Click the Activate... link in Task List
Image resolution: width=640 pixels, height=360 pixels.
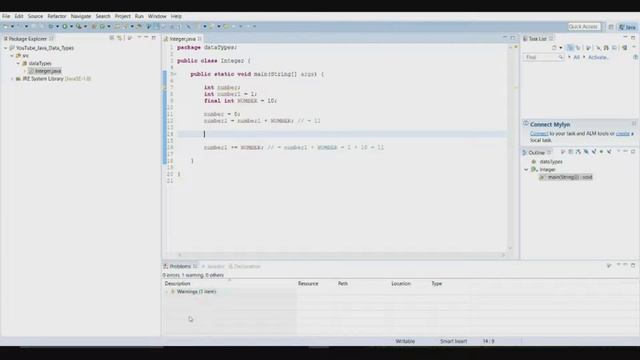(x=598, y=58)
